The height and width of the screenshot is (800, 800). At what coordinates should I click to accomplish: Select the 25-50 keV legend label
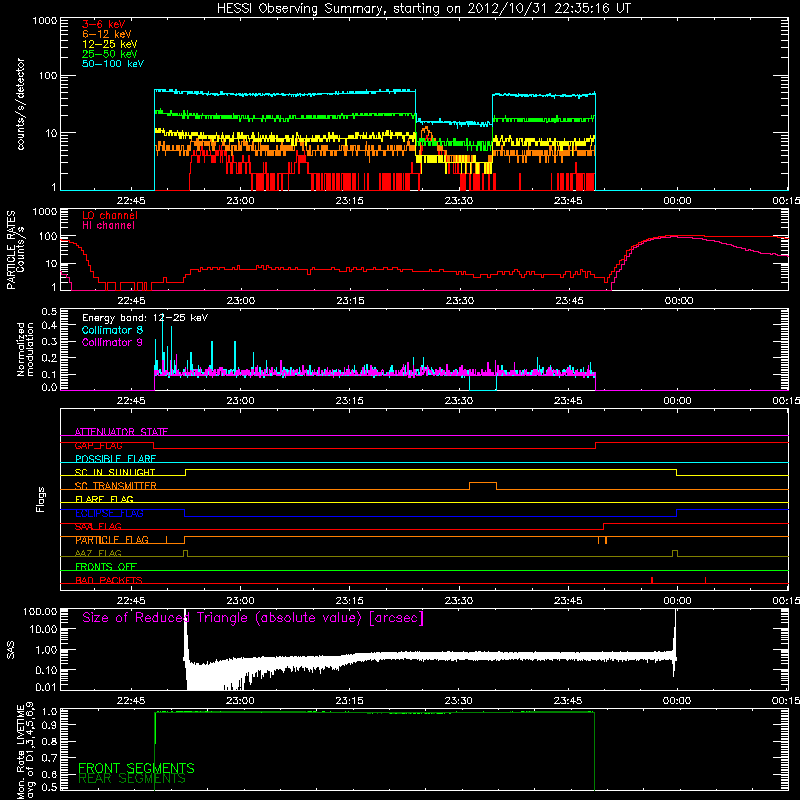(109, 54)
